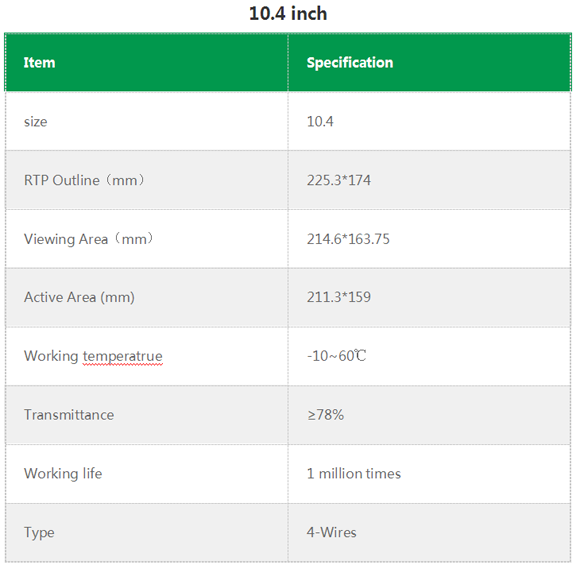Viewport: 577px width, 569px height.
Task: Select the 'Specification' column header cell
Action: pos(429,62)
